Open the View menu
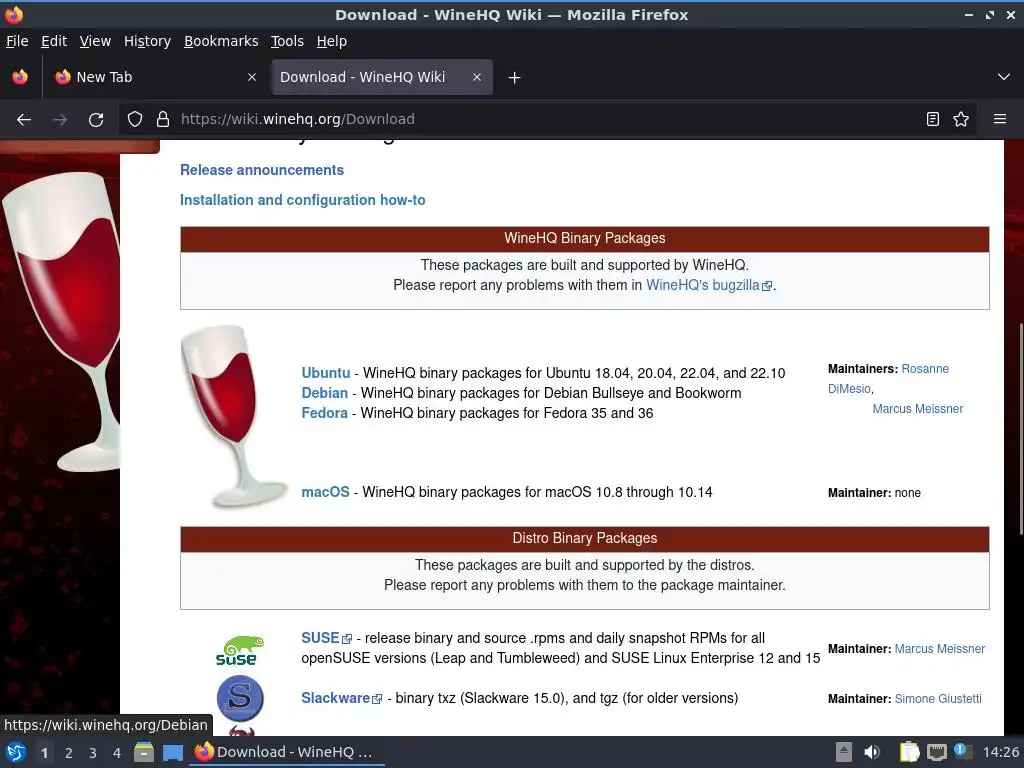 pyautogui.click(x=95, y=41)
